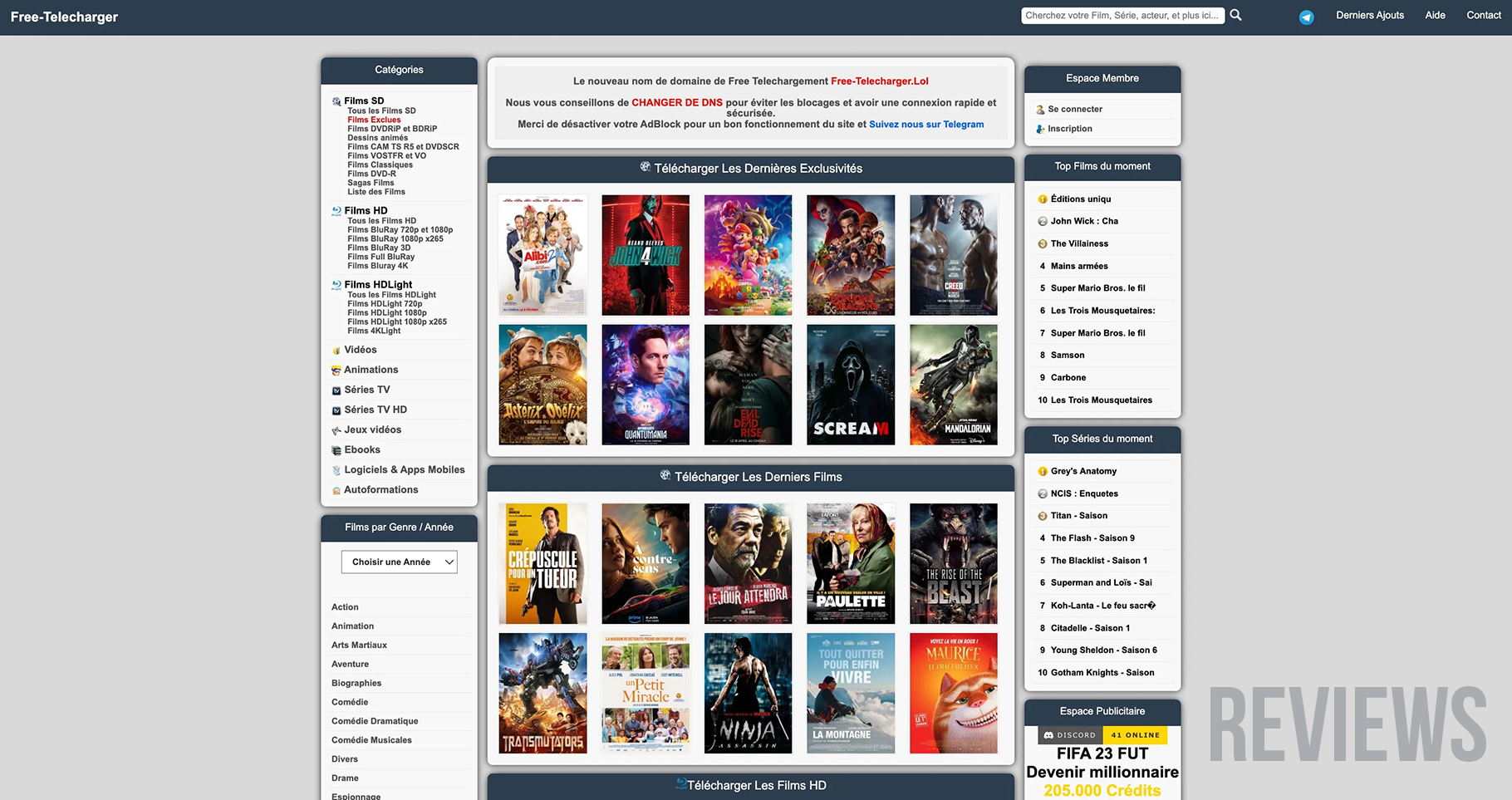Click the Inscription link
Viewport: 1512px width, 800px height.
pyautogui.click(x=1070, y=129)
